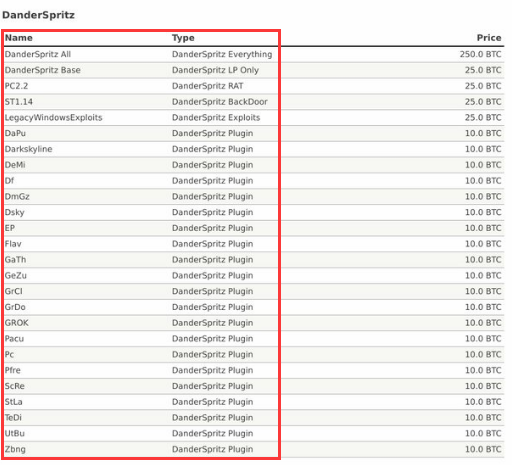Select the Pacu plugin name
The height and width of the screenshot is (465, 512).
coord(14,339)
